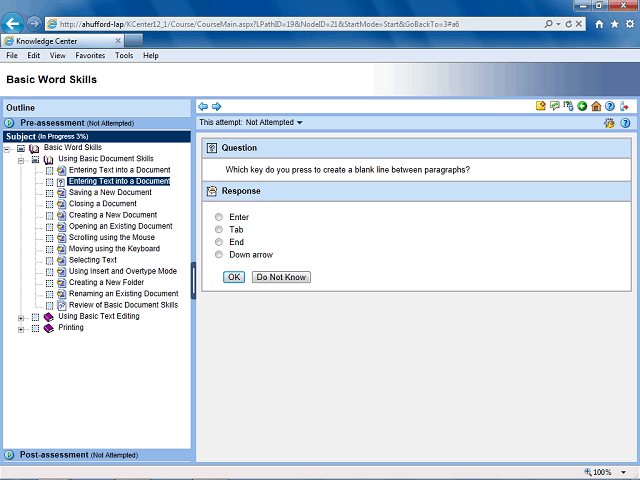Open the gear wrench preferences icon

pos(609,123)
